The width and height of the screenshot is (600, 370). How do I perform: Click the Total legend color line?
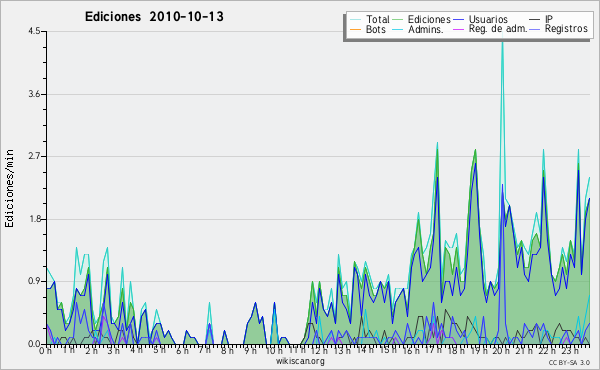pyautogui.click(x=355, y=20)
